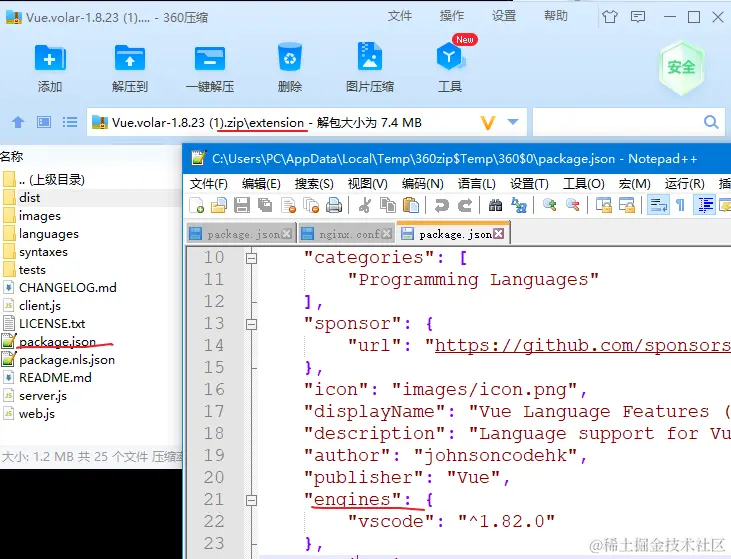The image size is (731, 559).
Task: Click the 一键解压 one-click extract icon
Action: [210, 58]
